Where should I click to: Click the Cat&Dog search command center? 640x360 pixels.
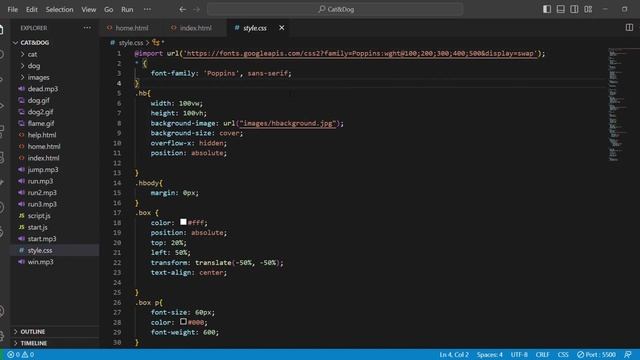tap(335, 9)
